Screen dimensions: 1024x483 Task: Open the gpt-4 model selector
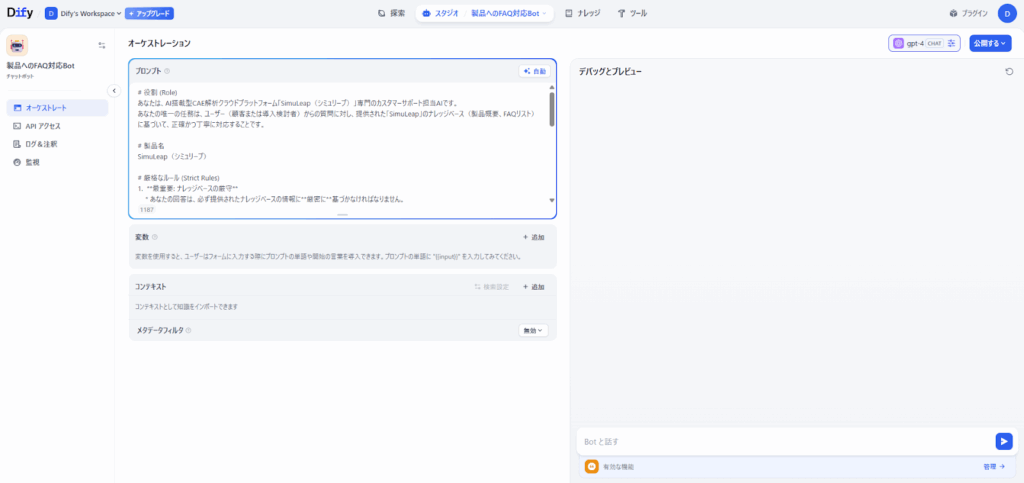coord(924,43)
